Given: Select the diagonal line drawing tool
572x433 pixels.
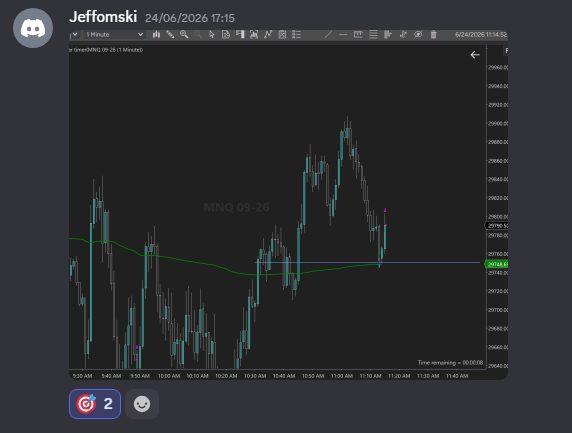Looking at the screenshot, I should tap(328, 34).
